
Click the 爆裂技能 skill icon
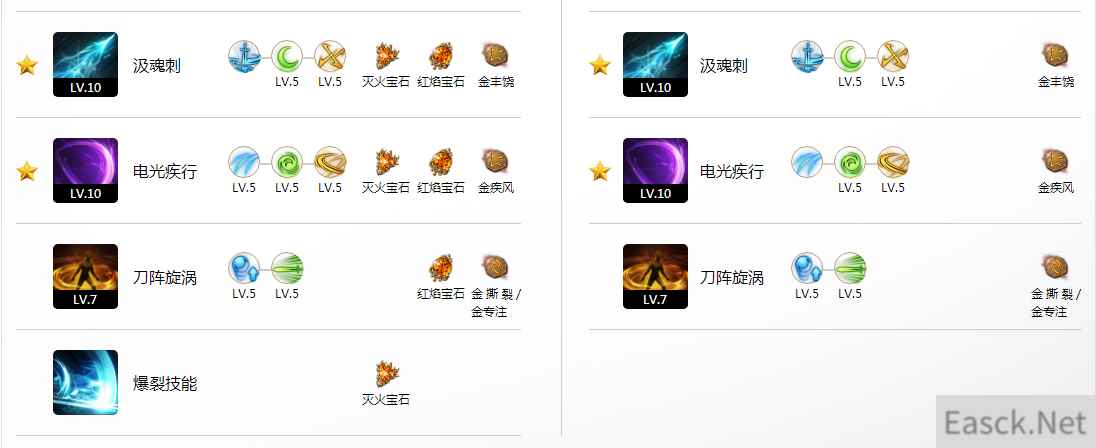85,383
